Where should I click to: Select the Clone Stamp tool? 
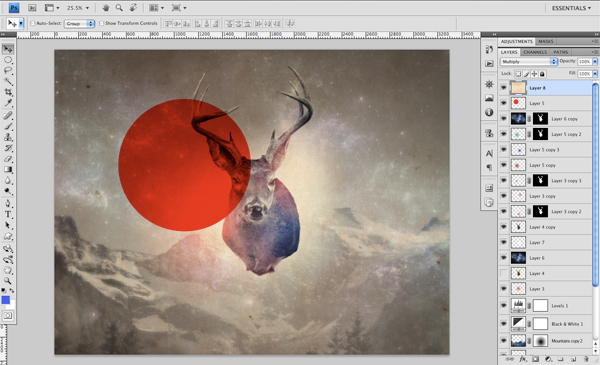click(8, 137)
